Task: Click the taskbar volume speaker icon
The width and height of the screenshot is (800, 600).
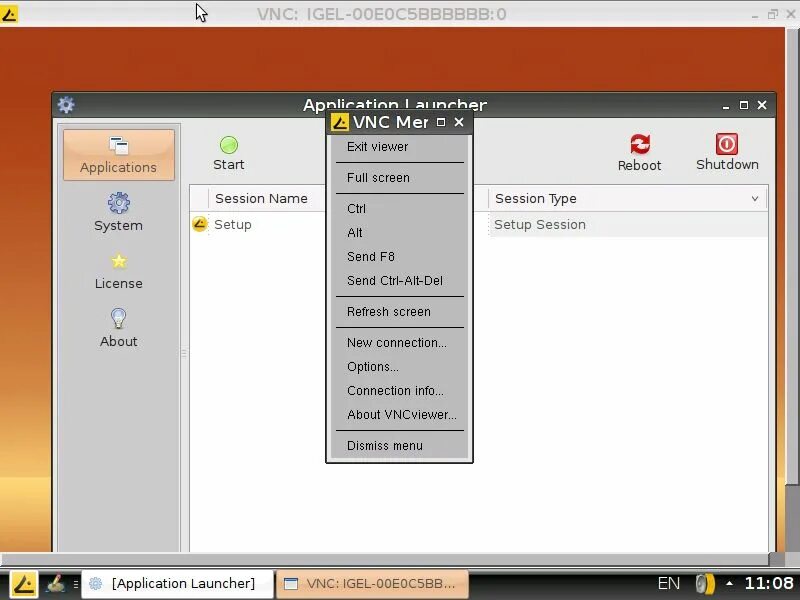Action: 705,584
